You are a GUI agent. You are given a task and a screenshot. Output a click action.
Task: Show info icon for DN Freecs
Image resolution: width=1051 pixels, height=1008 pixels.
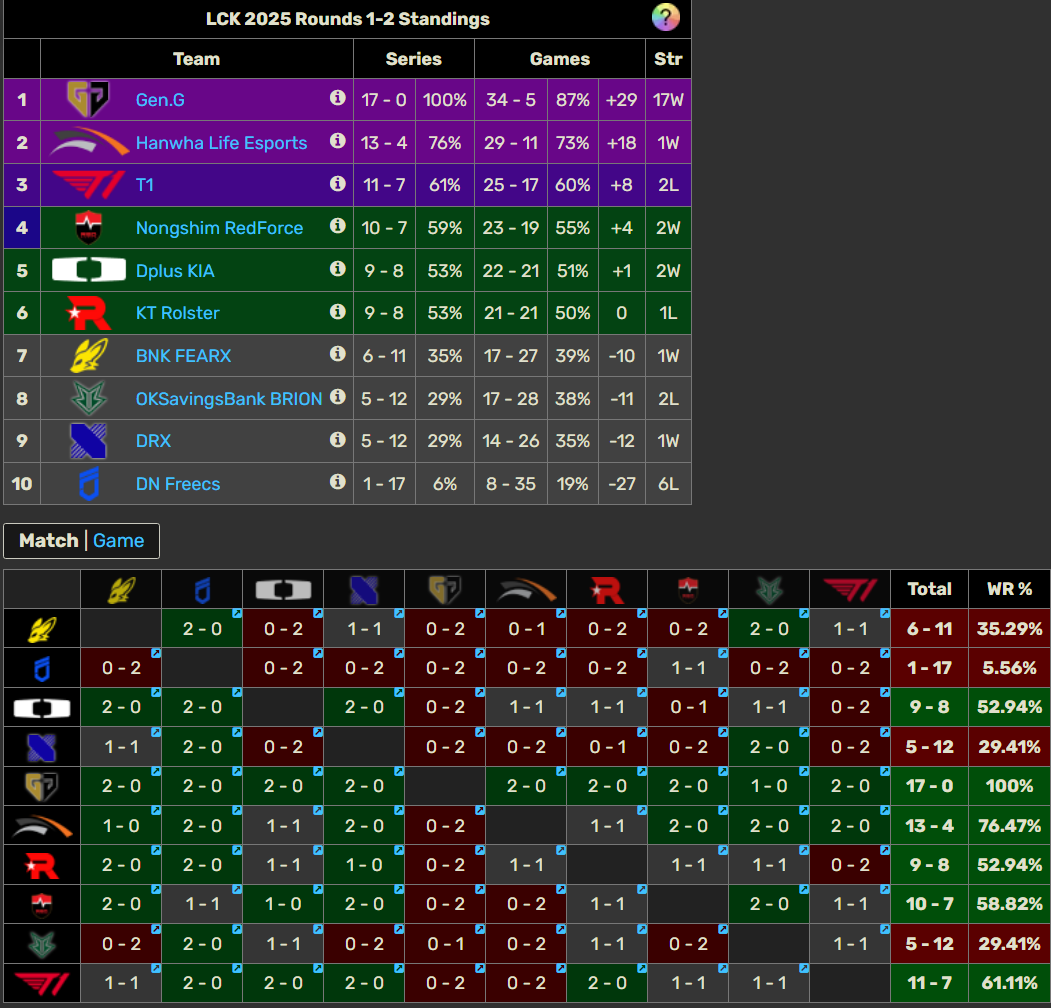coord(338,482)
